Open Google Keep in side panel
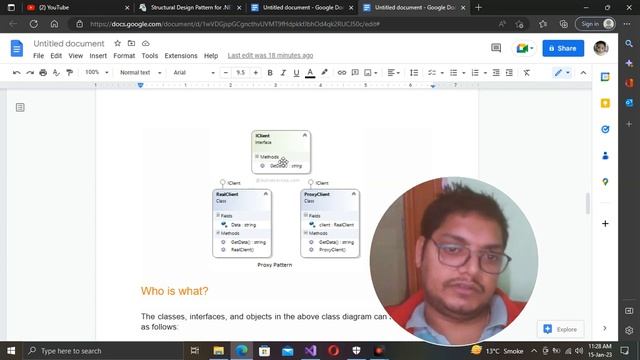Viewport: 640px width, 360px height. click(605, 103)
